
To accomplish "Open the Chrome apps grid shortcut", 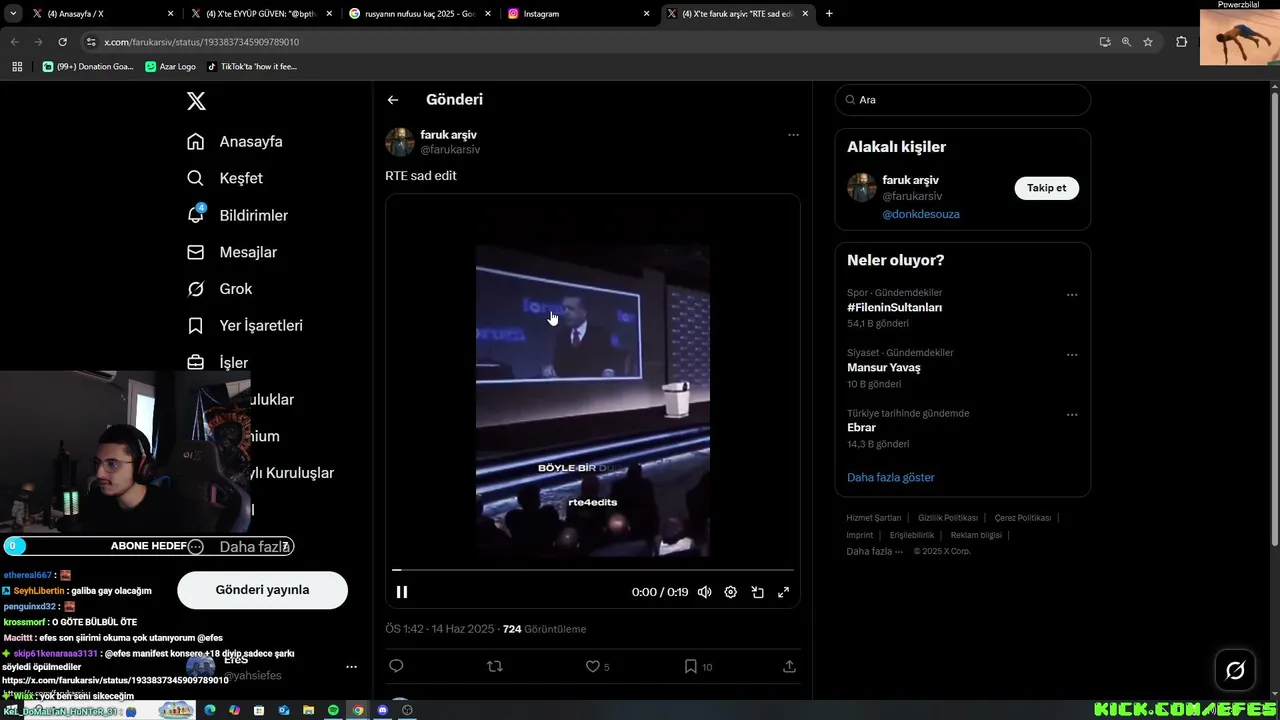I will 17,67.
